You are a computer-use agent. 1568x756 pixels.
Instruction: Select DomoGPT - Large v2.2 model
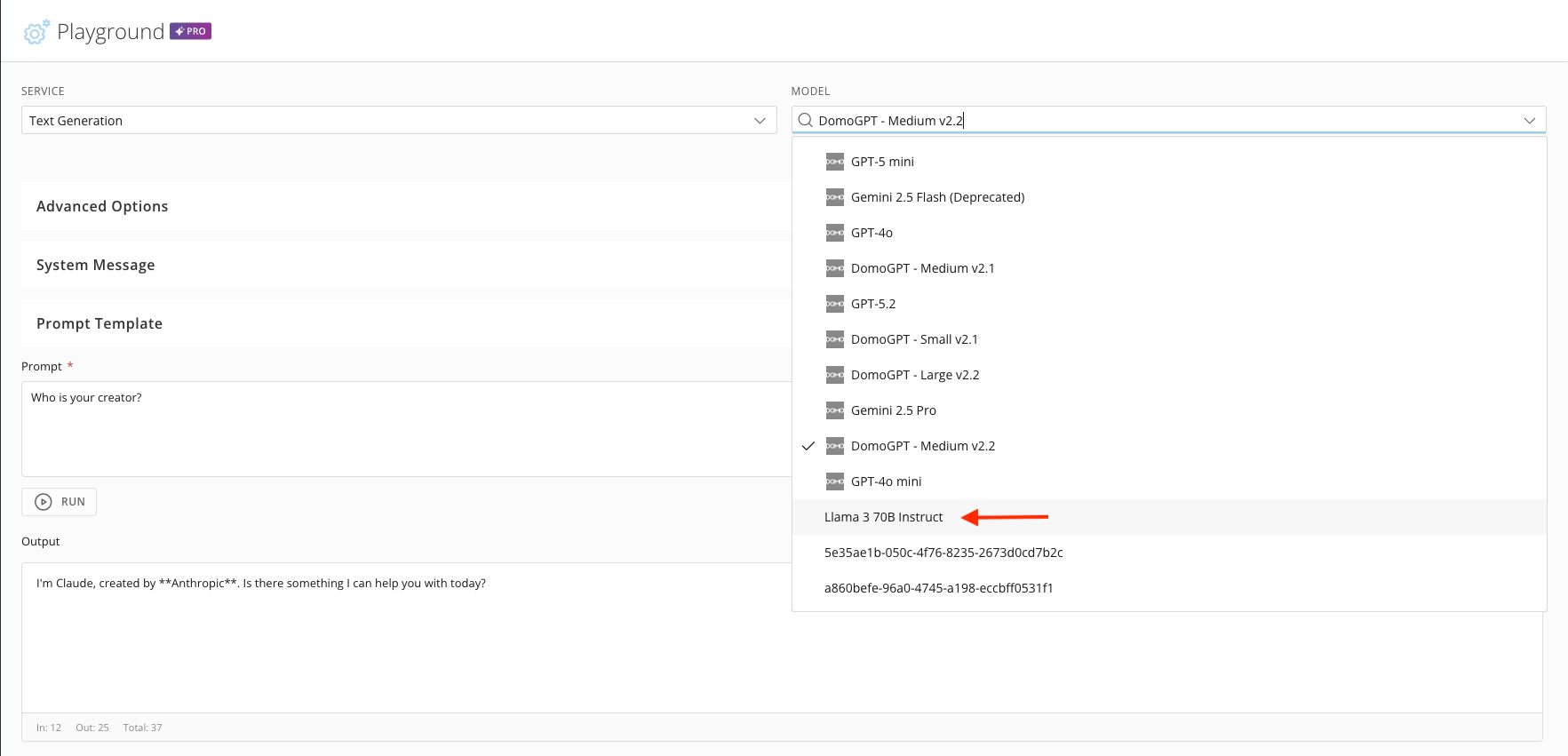[1169, 375]
